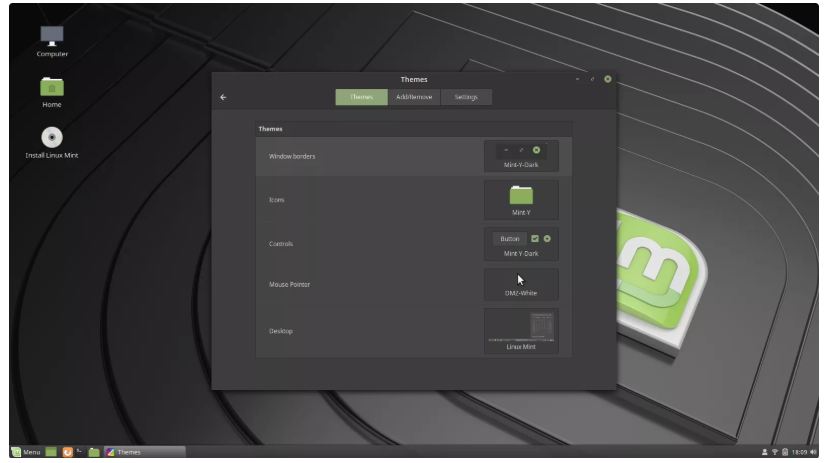Screen dimensions: 824x463
Task: Open the sound volume applet
Action: click(813, 452)
